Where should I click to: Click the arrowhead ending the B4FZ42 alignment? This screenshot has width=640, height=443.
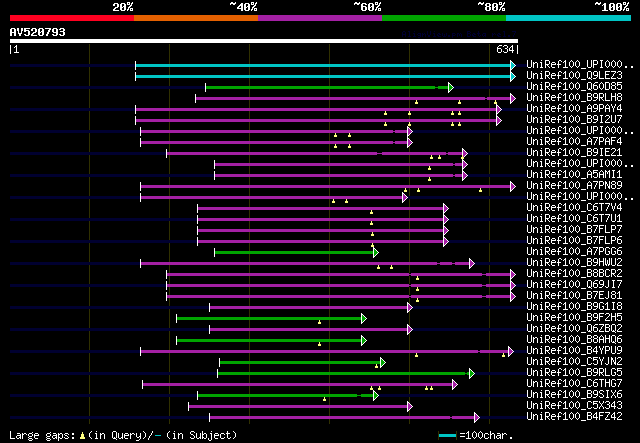point(477,418)
